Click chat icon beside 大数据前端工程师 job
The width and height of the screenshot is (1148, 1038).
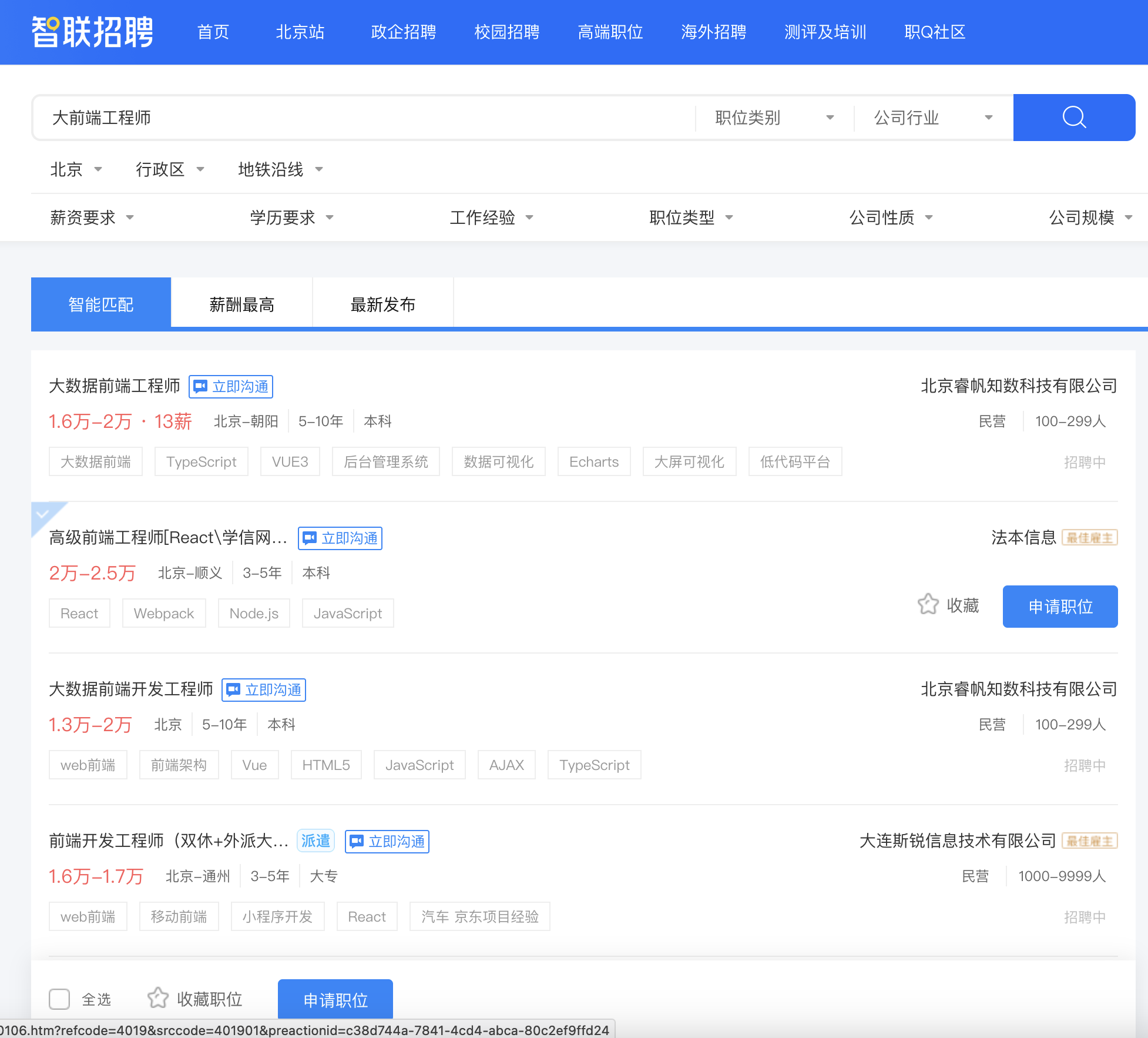pos(201,386)
